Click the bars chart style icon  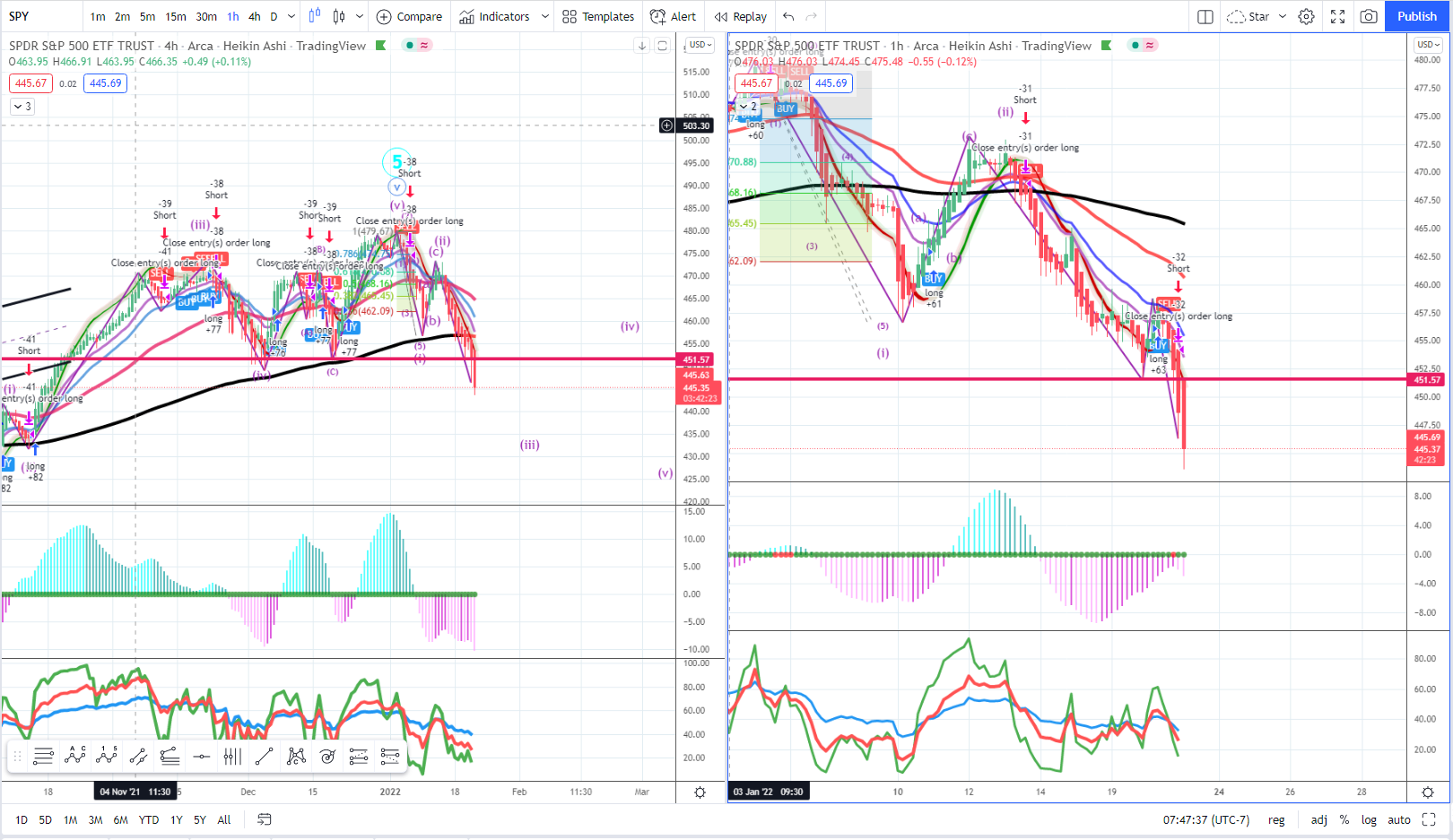tap(315, 16)
